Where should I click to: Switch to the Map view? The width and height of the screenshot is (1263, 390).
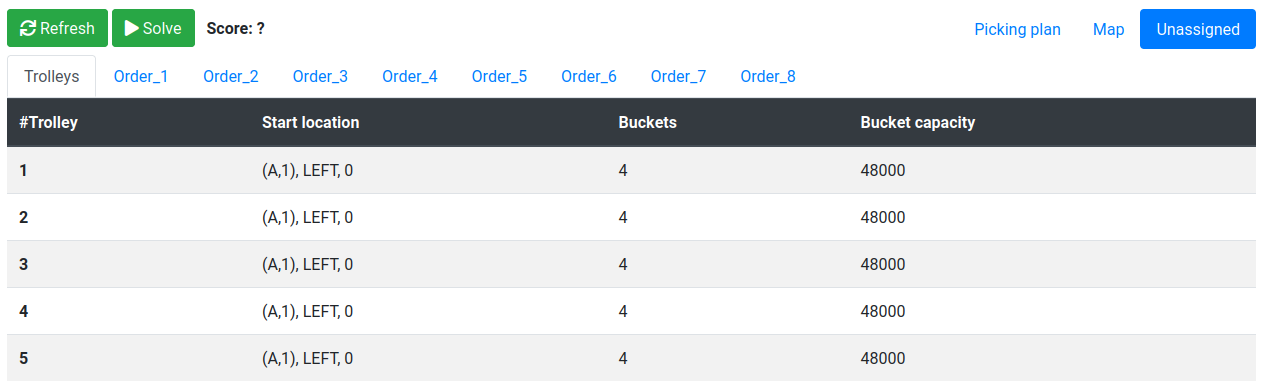point(1108,29)
